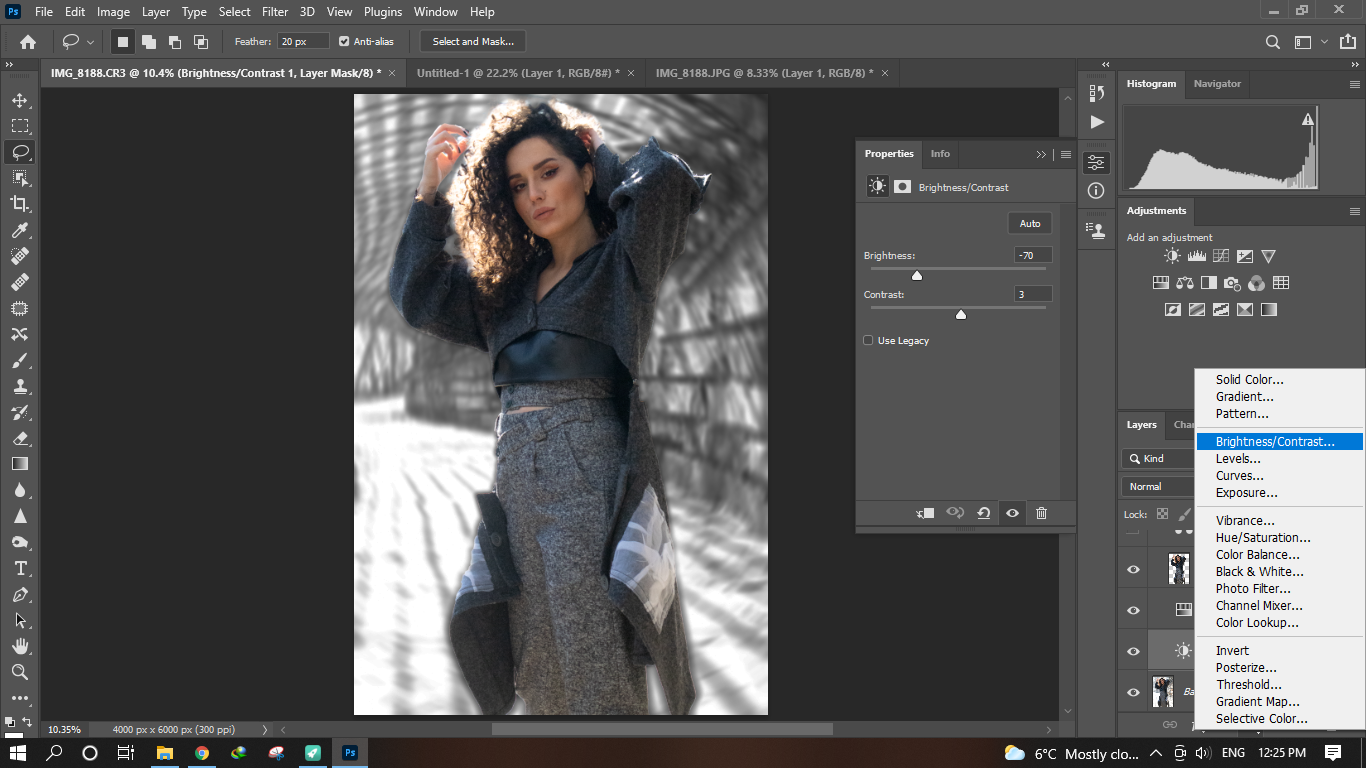This screenshot has width=1366, height=768.
Task: Add a Vibrance adjustment icon
Action: [x=1268, y=257]
